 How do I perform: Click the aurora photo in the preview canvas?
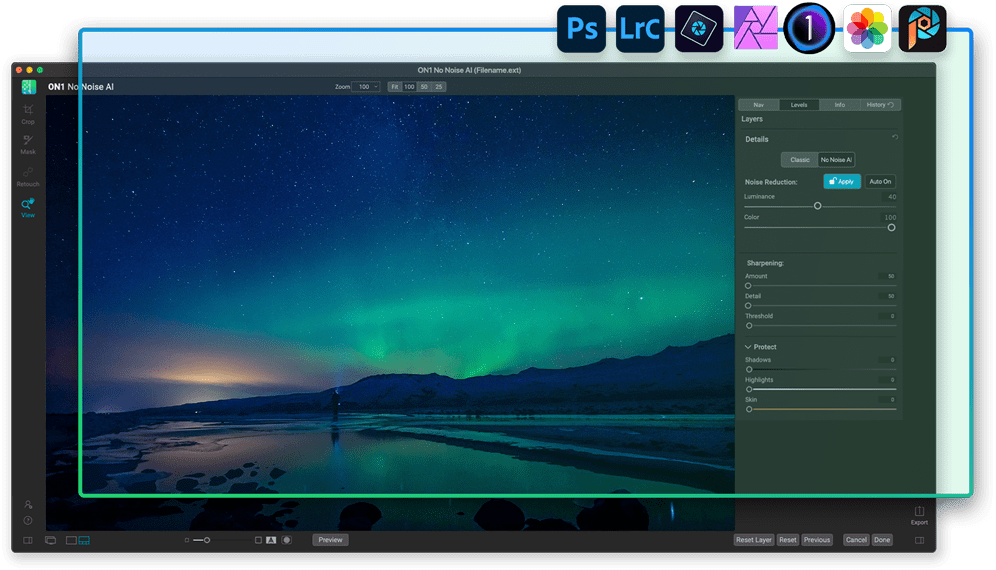(x=390, y=313)
